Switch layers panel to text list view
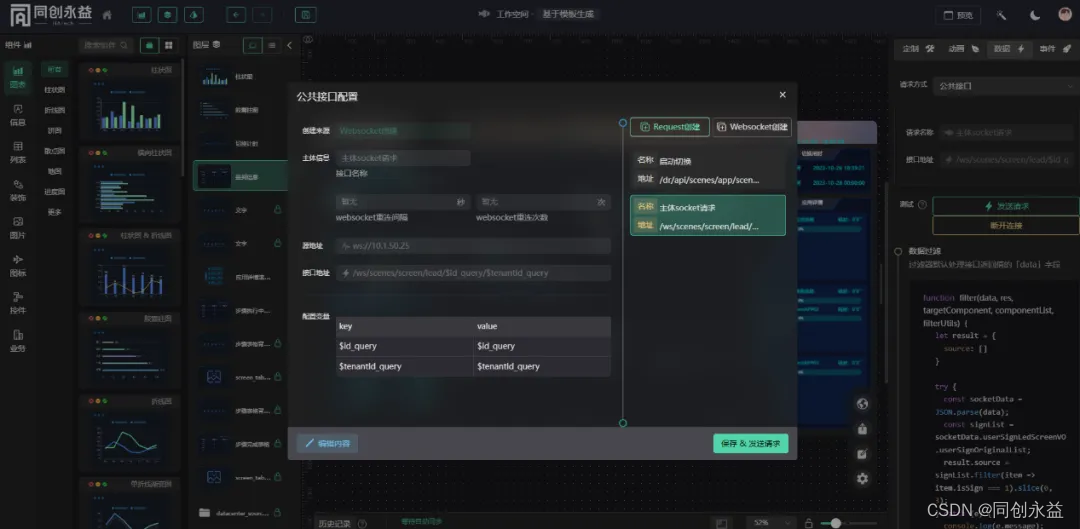1080x529 pixels. (x=272, y=45)
